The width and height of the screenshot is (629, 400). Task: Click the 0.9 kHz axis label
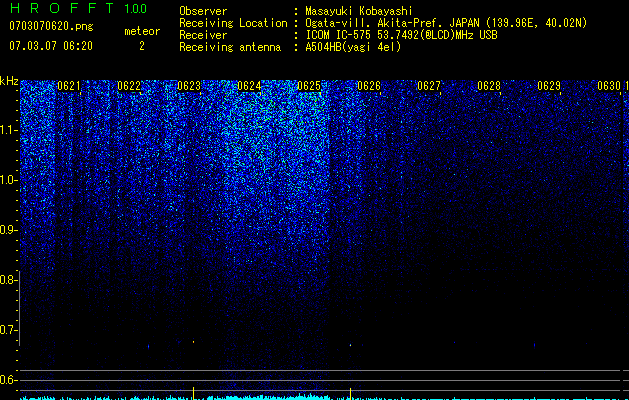pyautogui.click(x=8, y=230)
